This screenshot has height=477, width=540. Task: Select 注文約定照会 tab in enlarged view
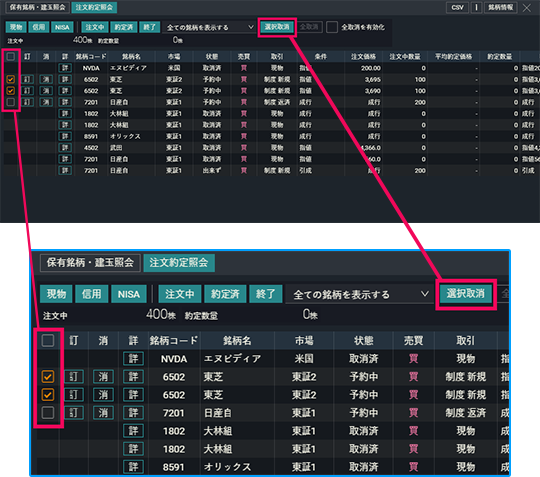click(x=179, y=263)
